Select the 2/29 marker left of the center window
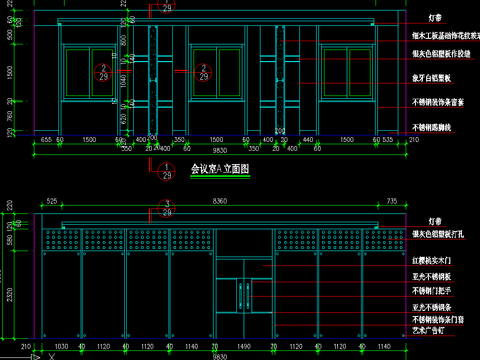 click(203, 73)
